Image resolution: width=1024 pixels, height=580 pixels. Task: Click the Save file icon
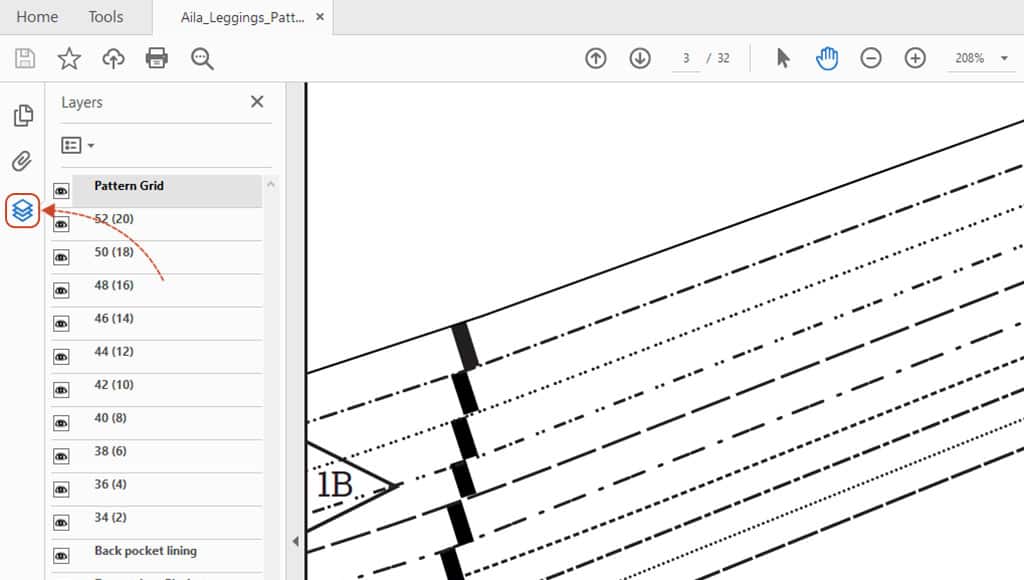point(25,59)
